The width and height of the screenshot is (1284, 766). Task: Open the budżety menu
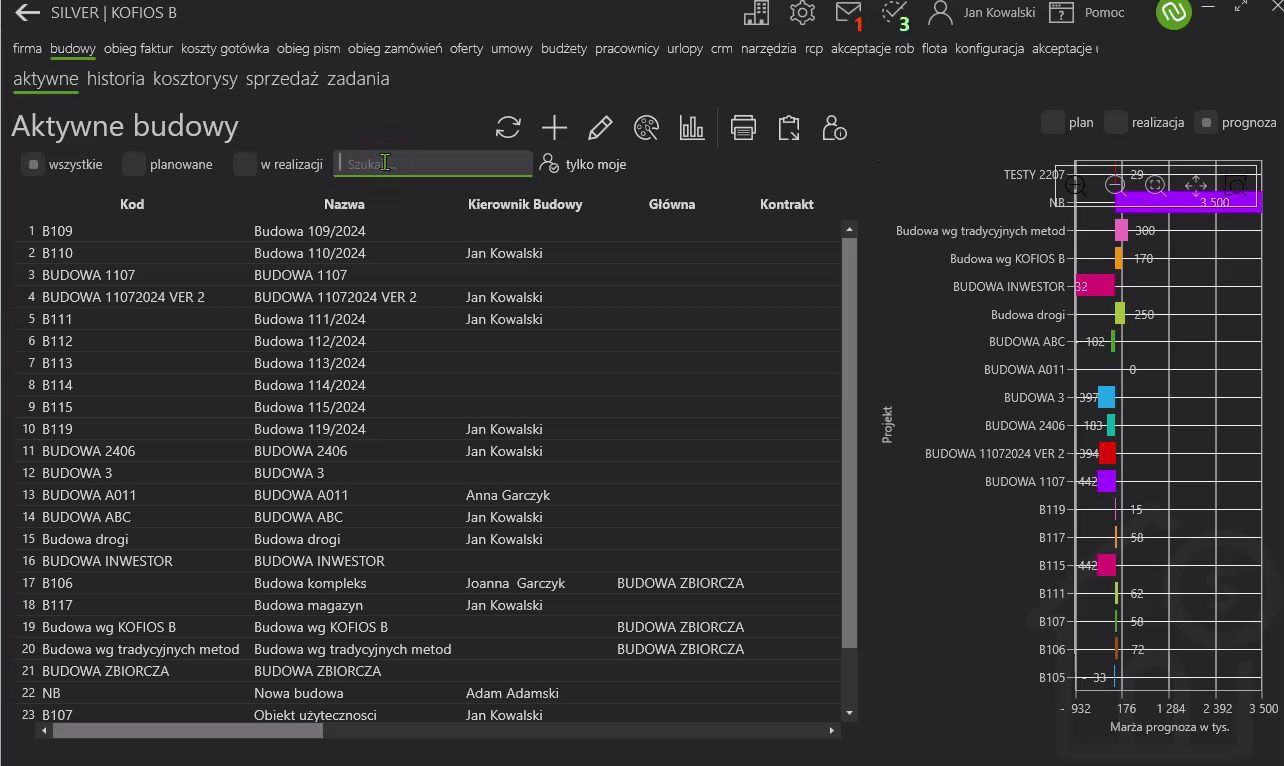[x=564, y=48]
